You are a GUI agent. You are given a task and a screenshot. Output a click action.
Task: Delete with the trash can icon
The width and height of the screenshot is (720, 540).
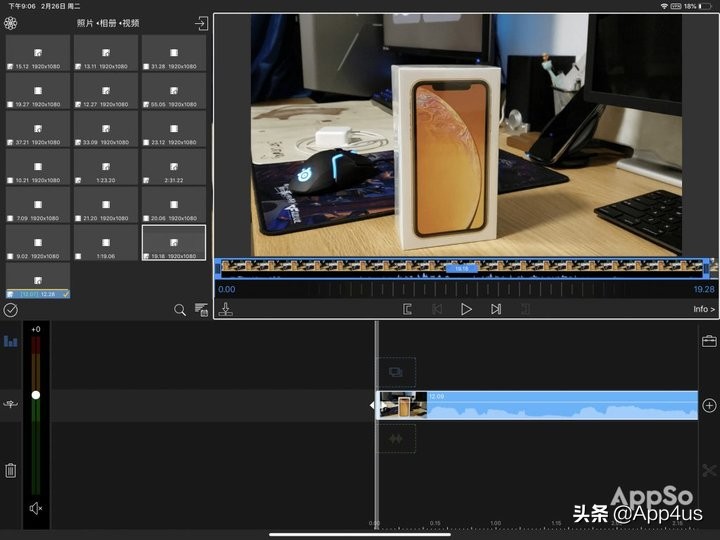click(11, 470)
